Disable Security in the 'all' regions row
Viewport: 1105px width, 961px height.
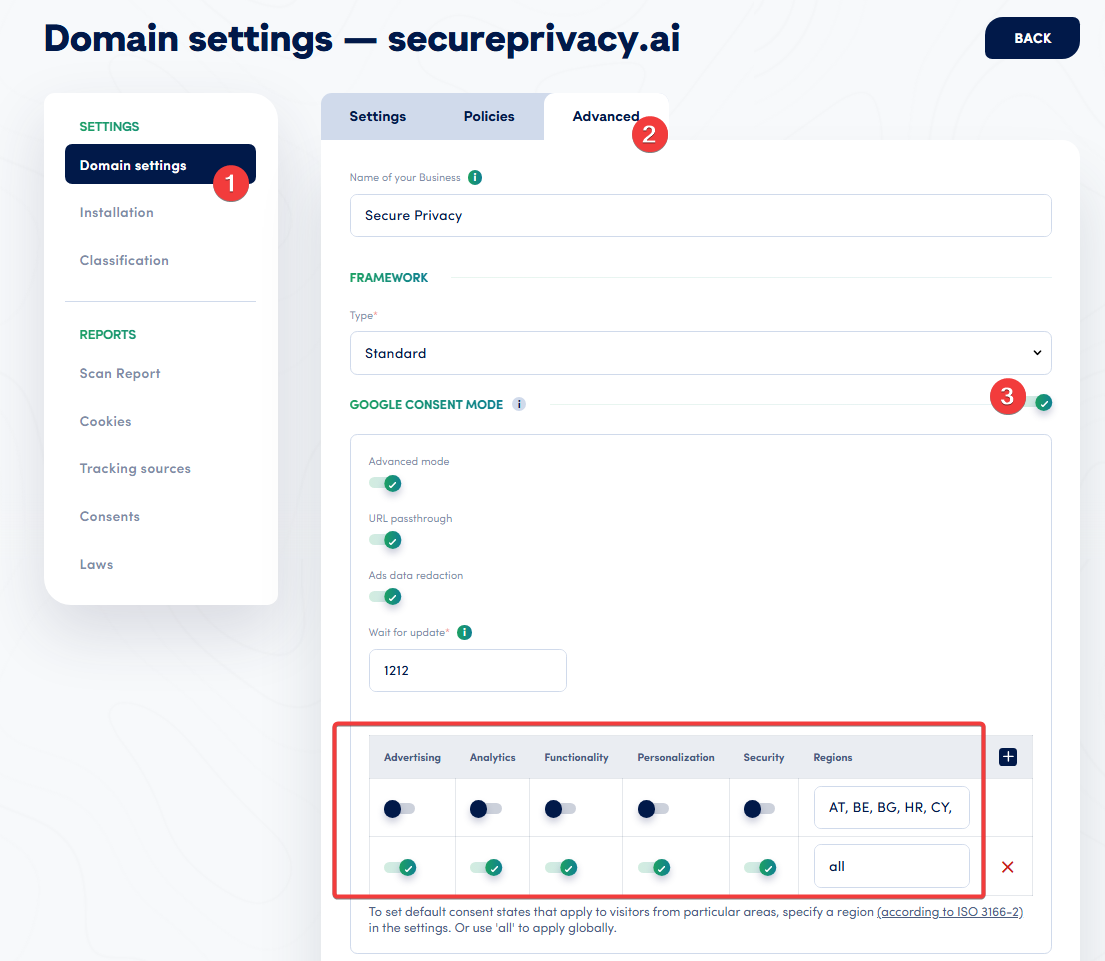(763, 867)
